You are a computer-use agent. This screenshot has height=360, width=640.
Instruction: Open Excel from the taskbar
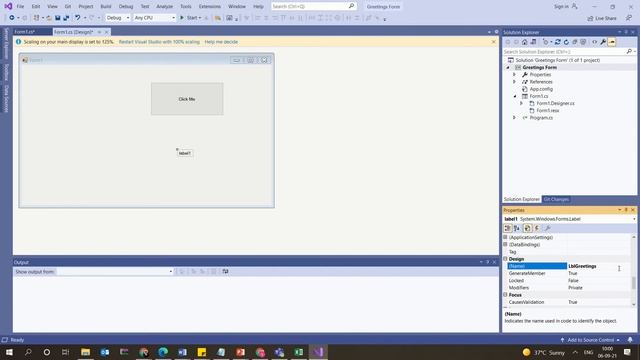[x=299, y=352]
